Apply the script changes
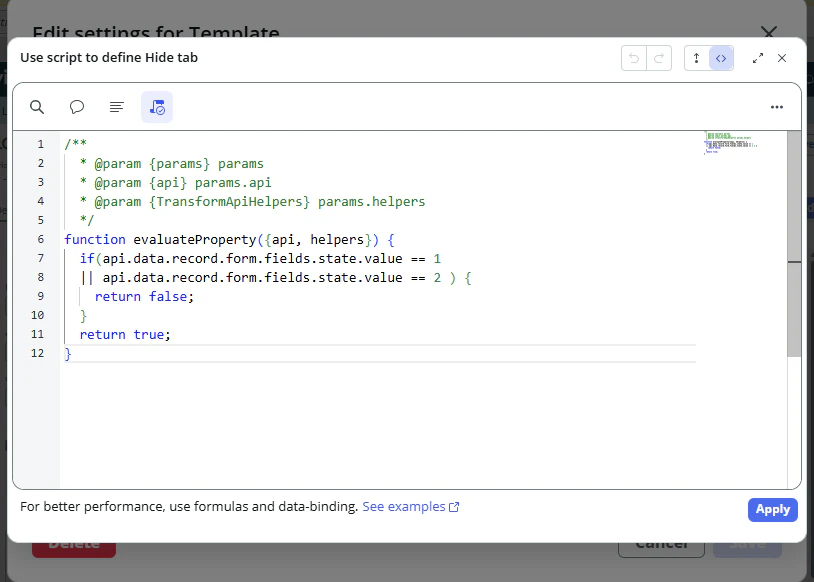Screen dimensions: 814x582 click(772, 510)
